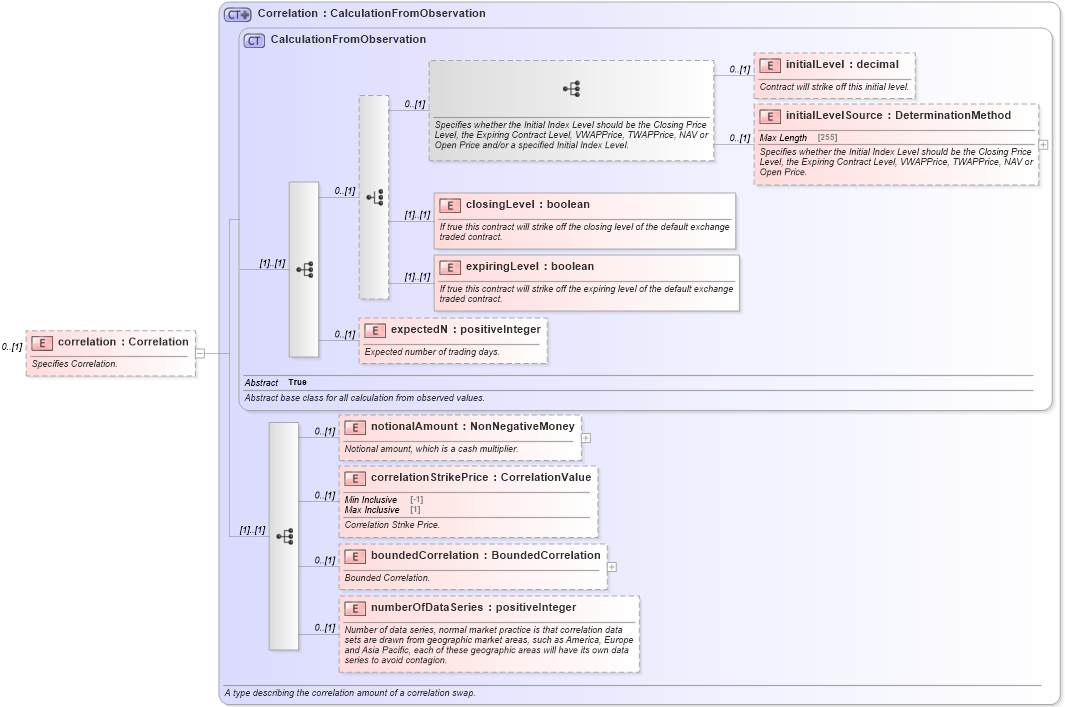Click the E icon beside initialLevel
1065x707 pixels.
tap(770, 65)
